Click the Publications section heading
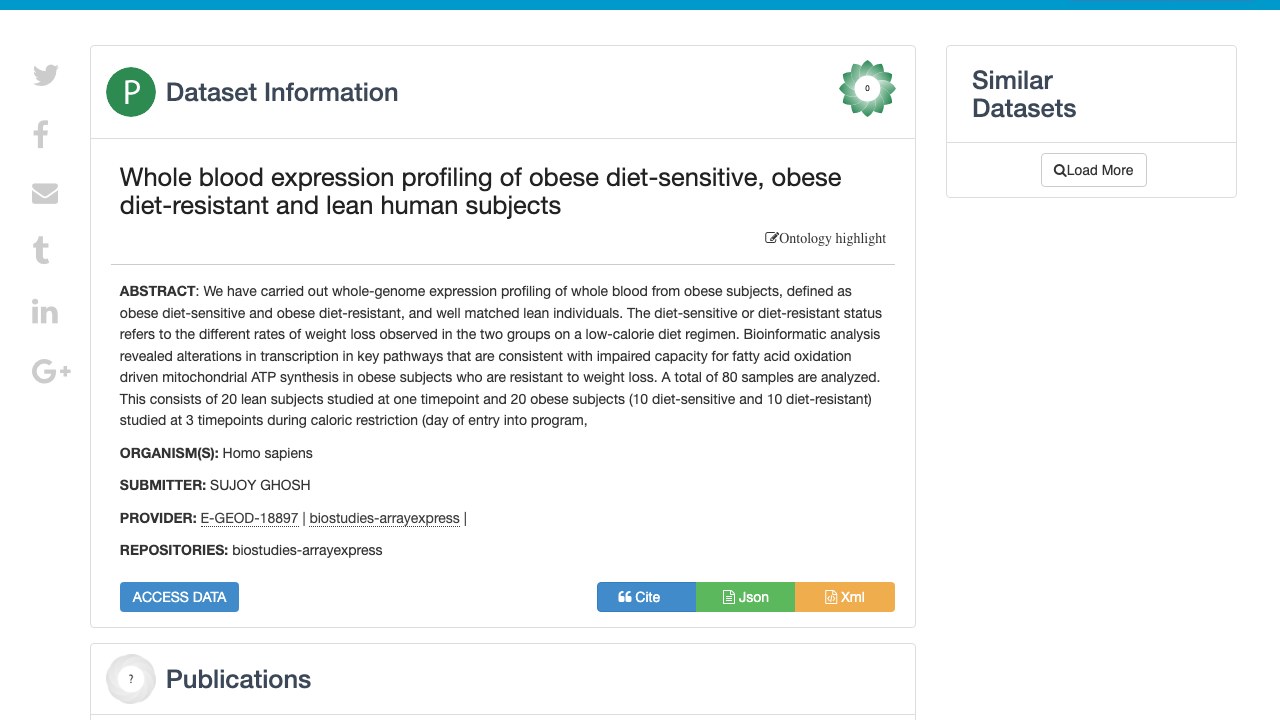 pos(238,679)
